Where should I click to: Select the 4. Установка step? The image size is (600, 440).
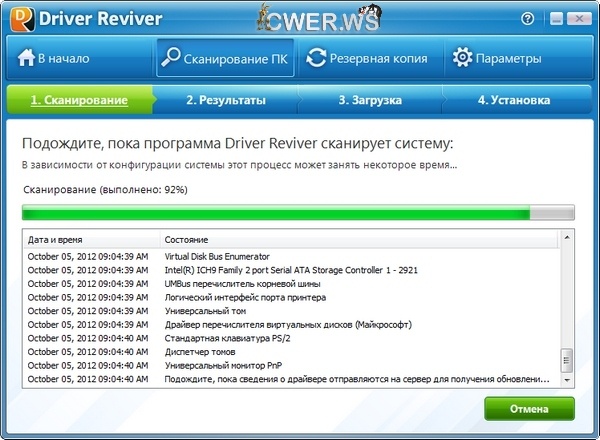[x=514, y=100]
